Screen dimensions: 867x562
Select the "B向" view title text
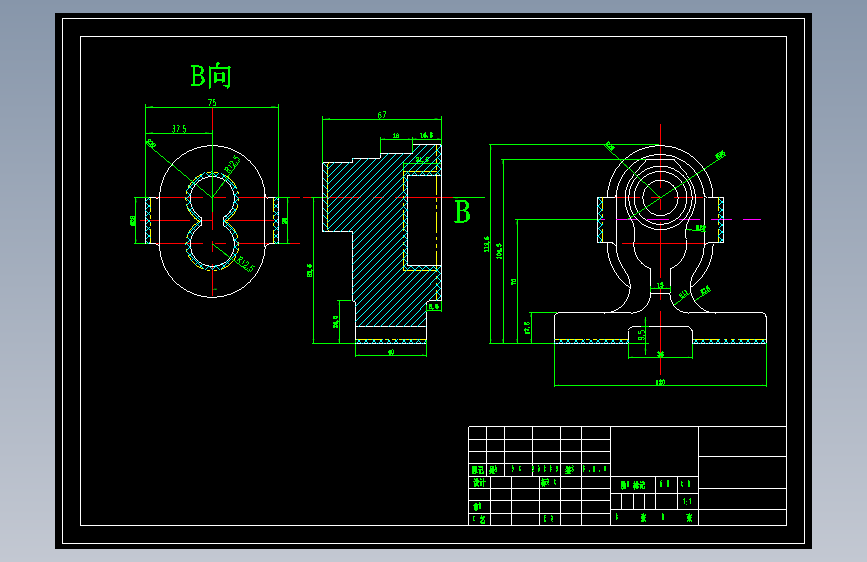pos(211,76)
